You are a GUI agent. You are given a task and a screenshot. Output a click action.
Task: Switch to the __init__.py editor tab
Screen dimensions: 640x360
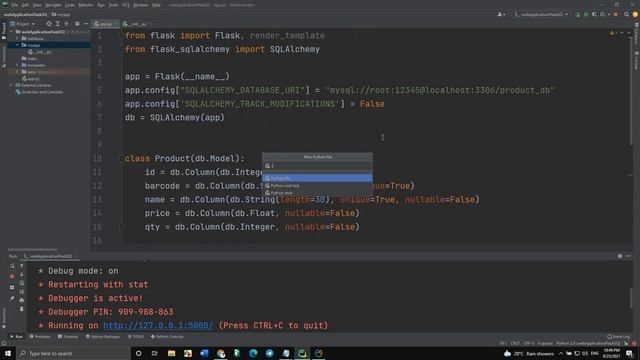click(x=135, y=24)
